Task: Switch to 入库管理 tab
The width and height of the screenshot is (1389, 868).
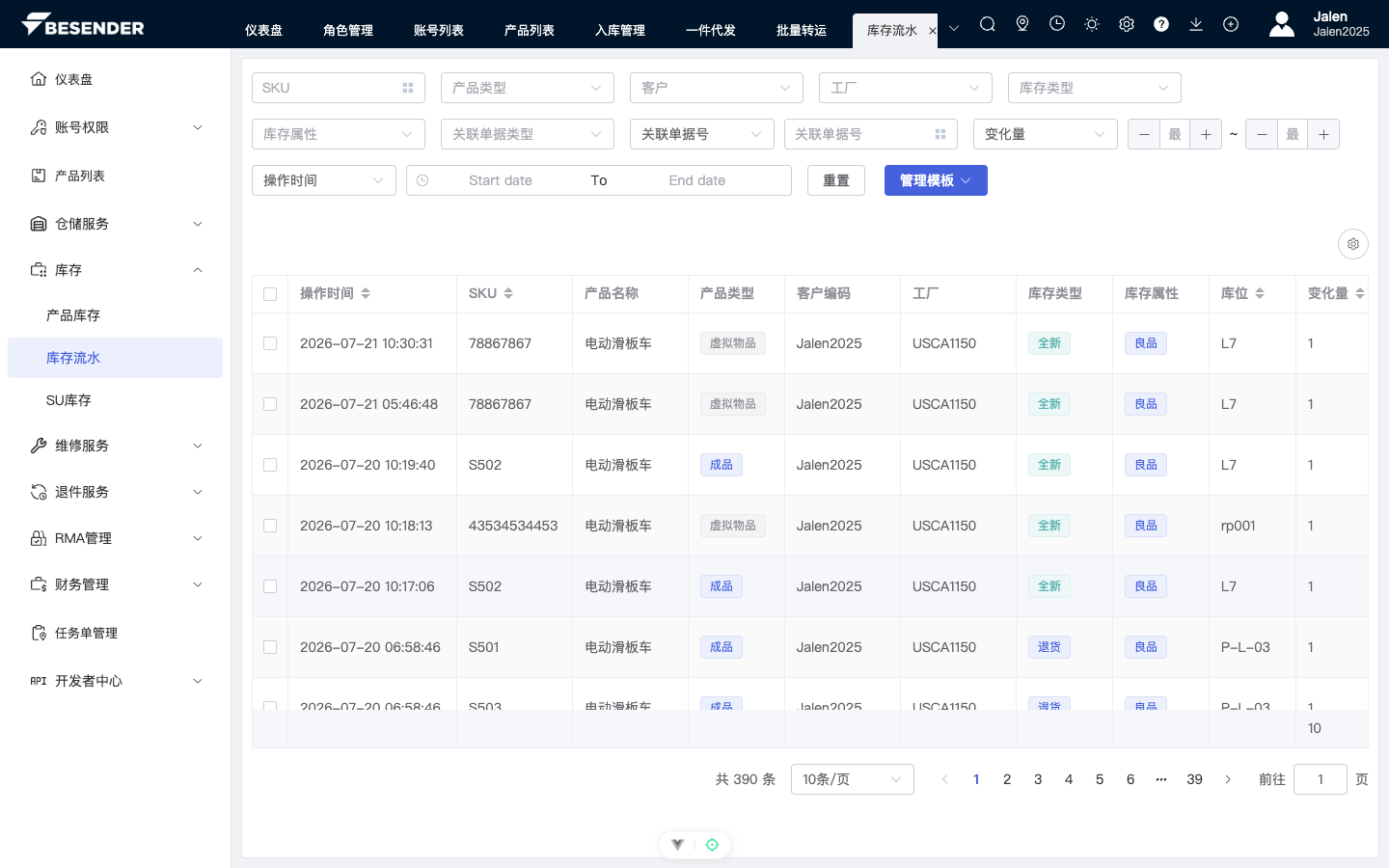Action: 620,31
